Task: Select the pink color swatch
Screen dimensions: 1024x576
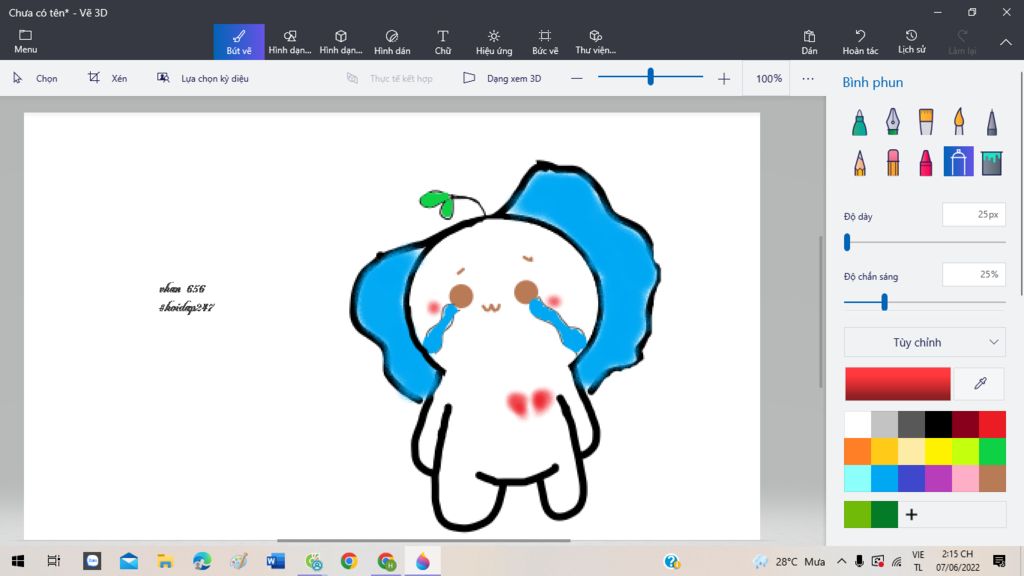Action: [965, 478]
